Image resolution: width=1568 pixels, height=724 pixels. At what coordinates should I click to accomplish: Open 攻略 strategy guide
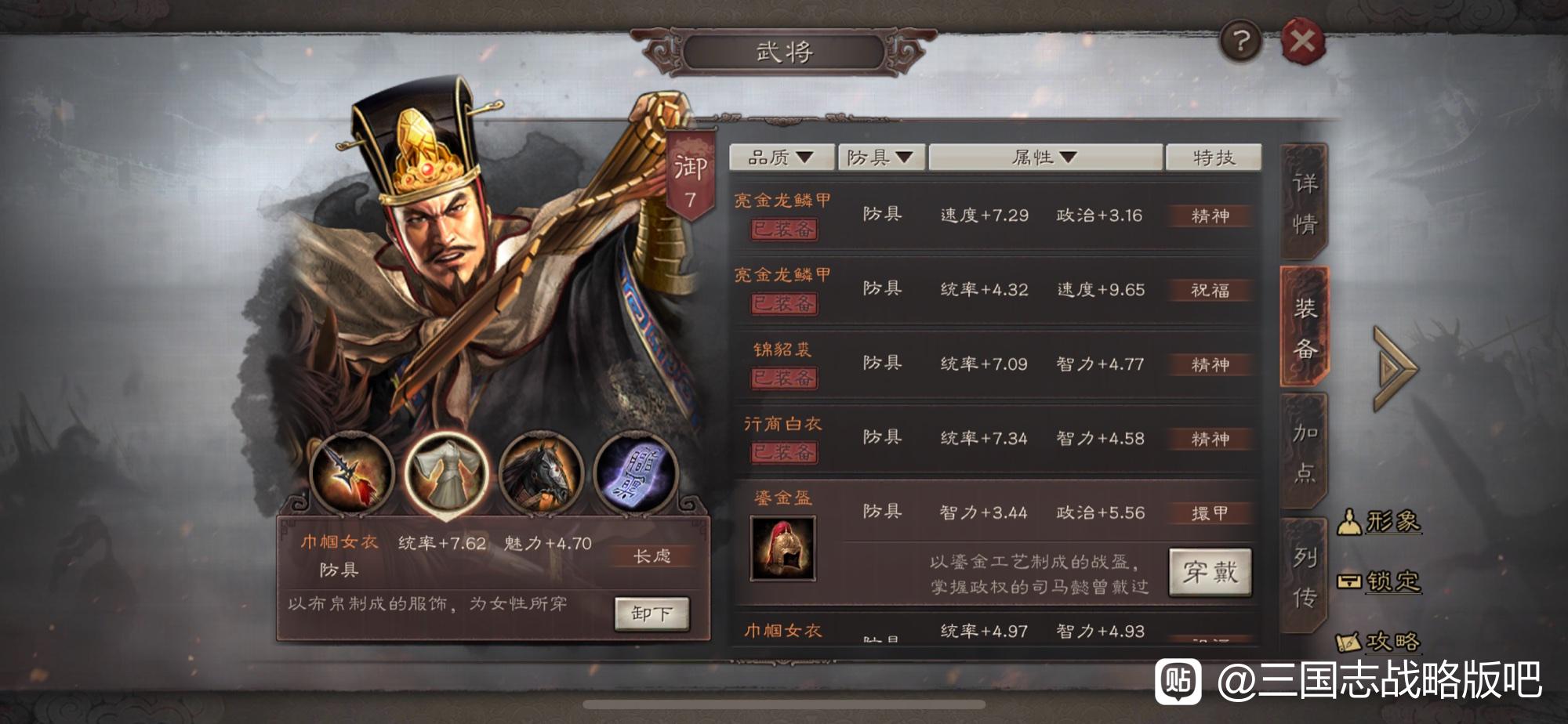tap(1379, 642)
